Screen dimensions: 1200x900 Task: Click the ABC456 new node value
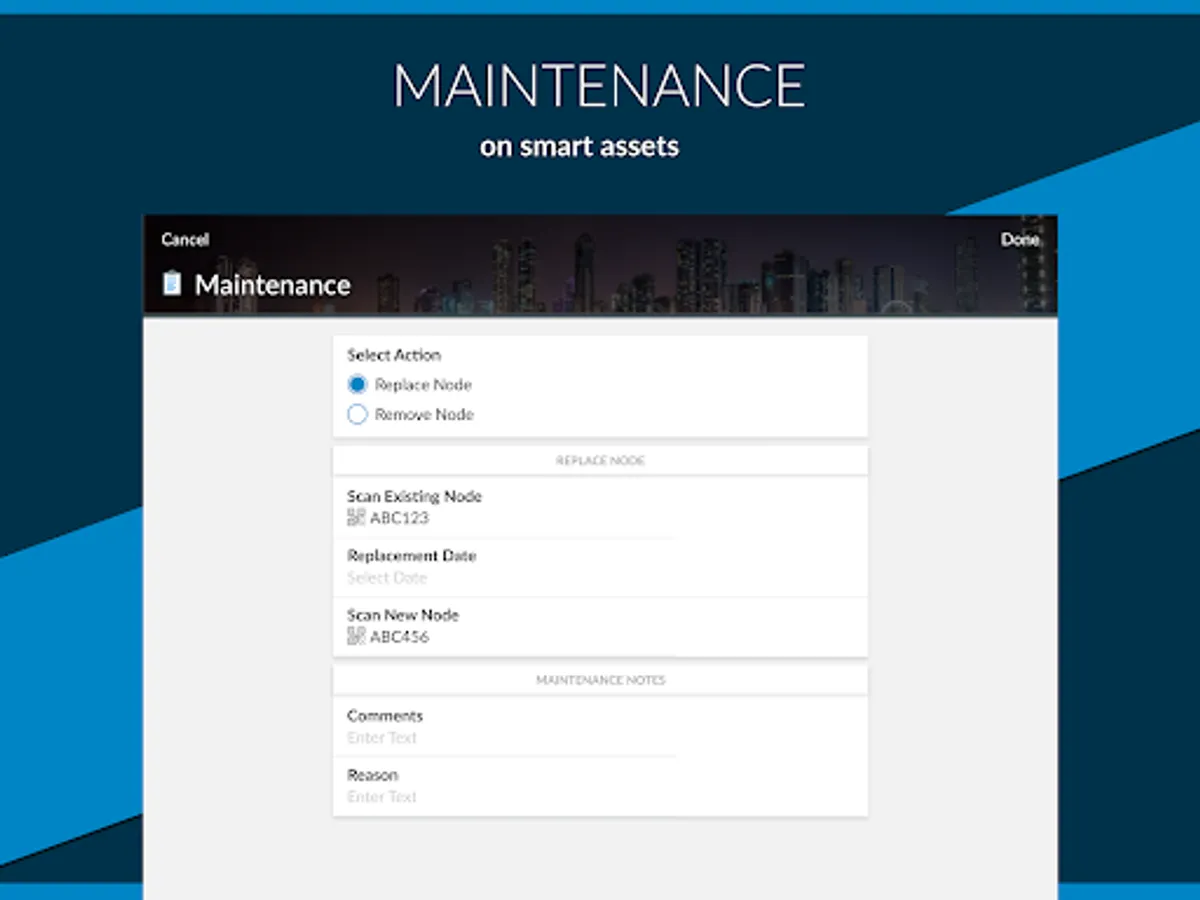(x=399, y=637)
